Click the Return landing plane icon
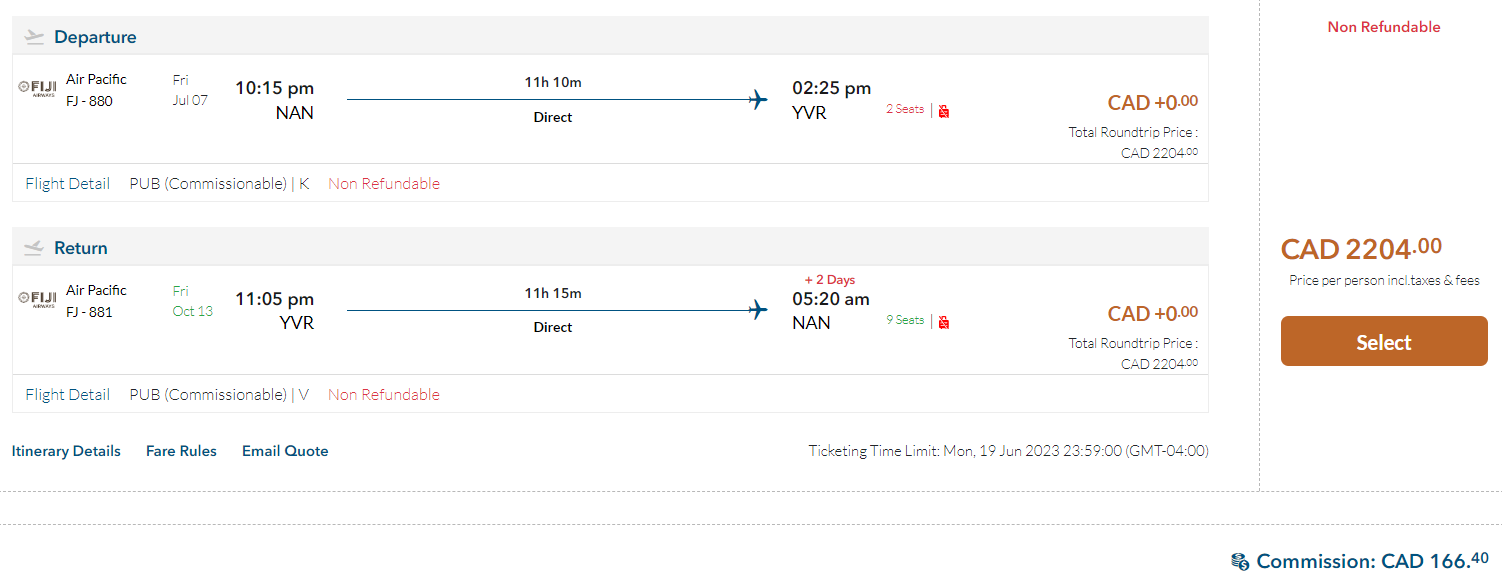This screenshot has height=580, width=1502. coord(35,248)
